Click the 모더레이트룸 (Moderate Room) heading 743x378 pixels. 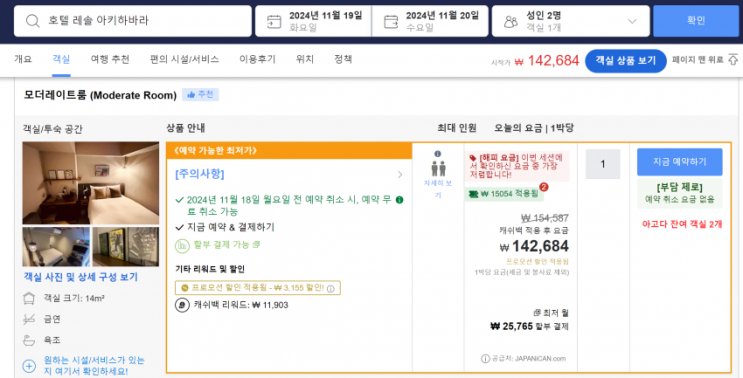click(x=100, y=95)
